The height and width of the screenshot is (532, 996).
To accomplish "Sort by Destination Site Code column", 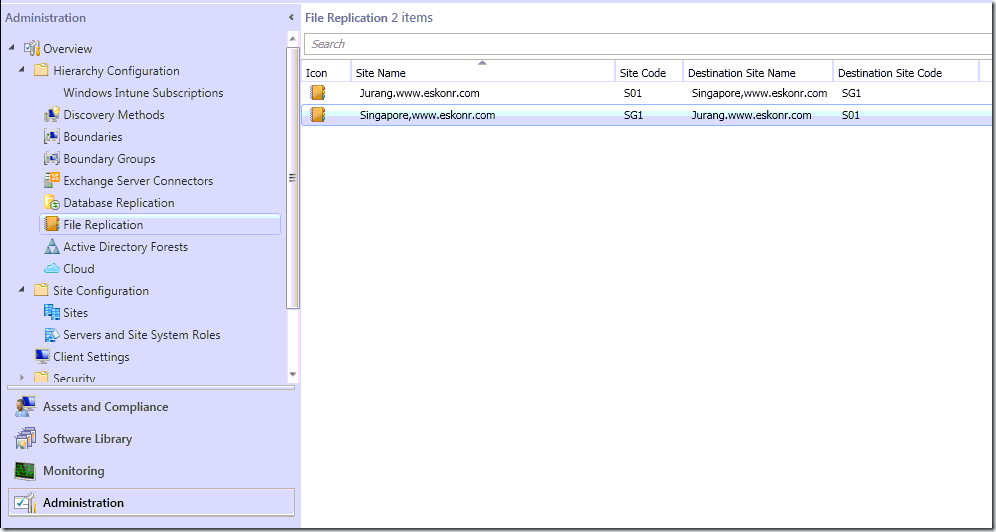I will click(906, 72).
